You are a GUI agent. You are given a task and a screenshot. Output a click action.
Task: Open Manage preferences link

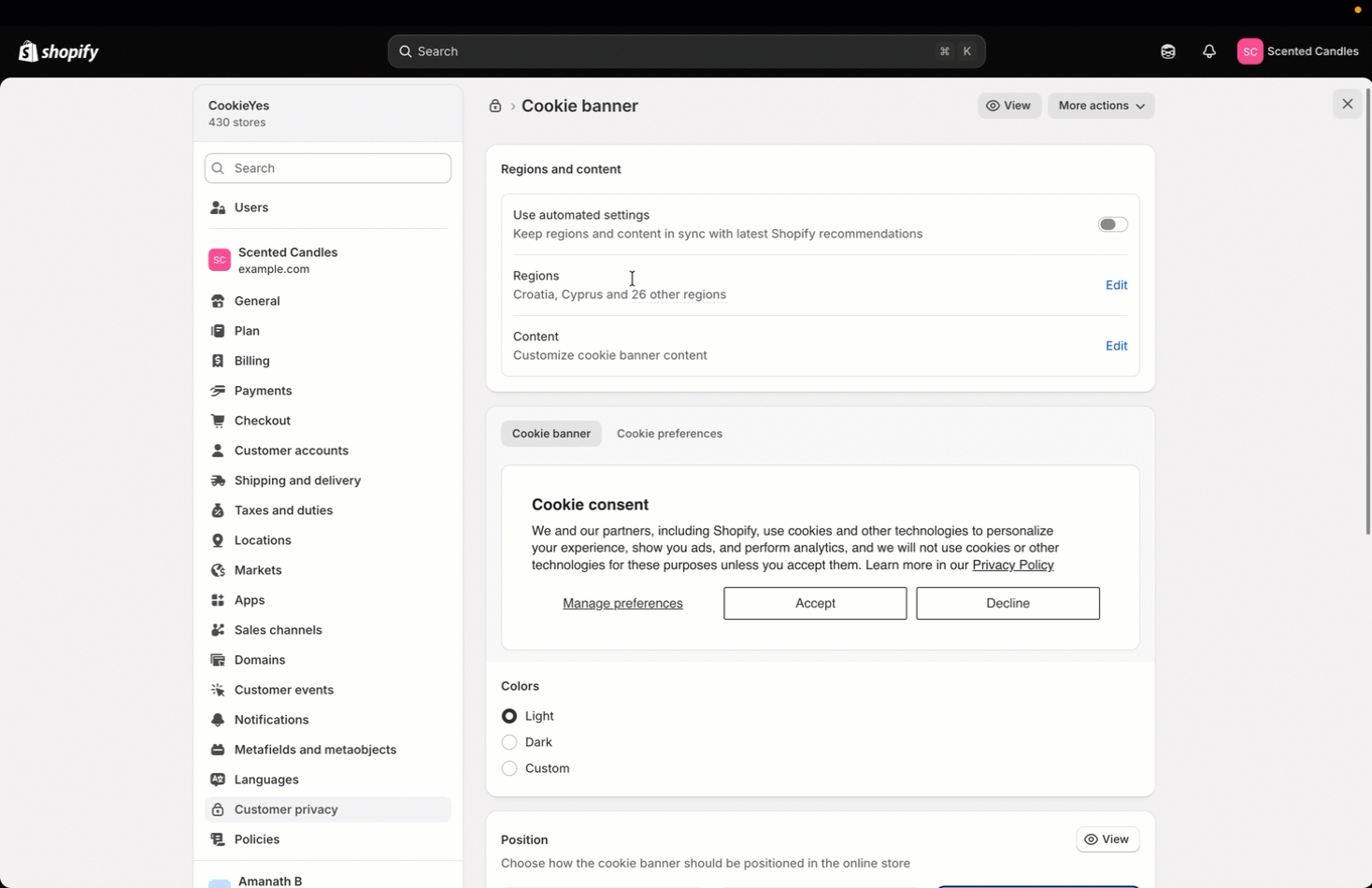coord(622,603)
